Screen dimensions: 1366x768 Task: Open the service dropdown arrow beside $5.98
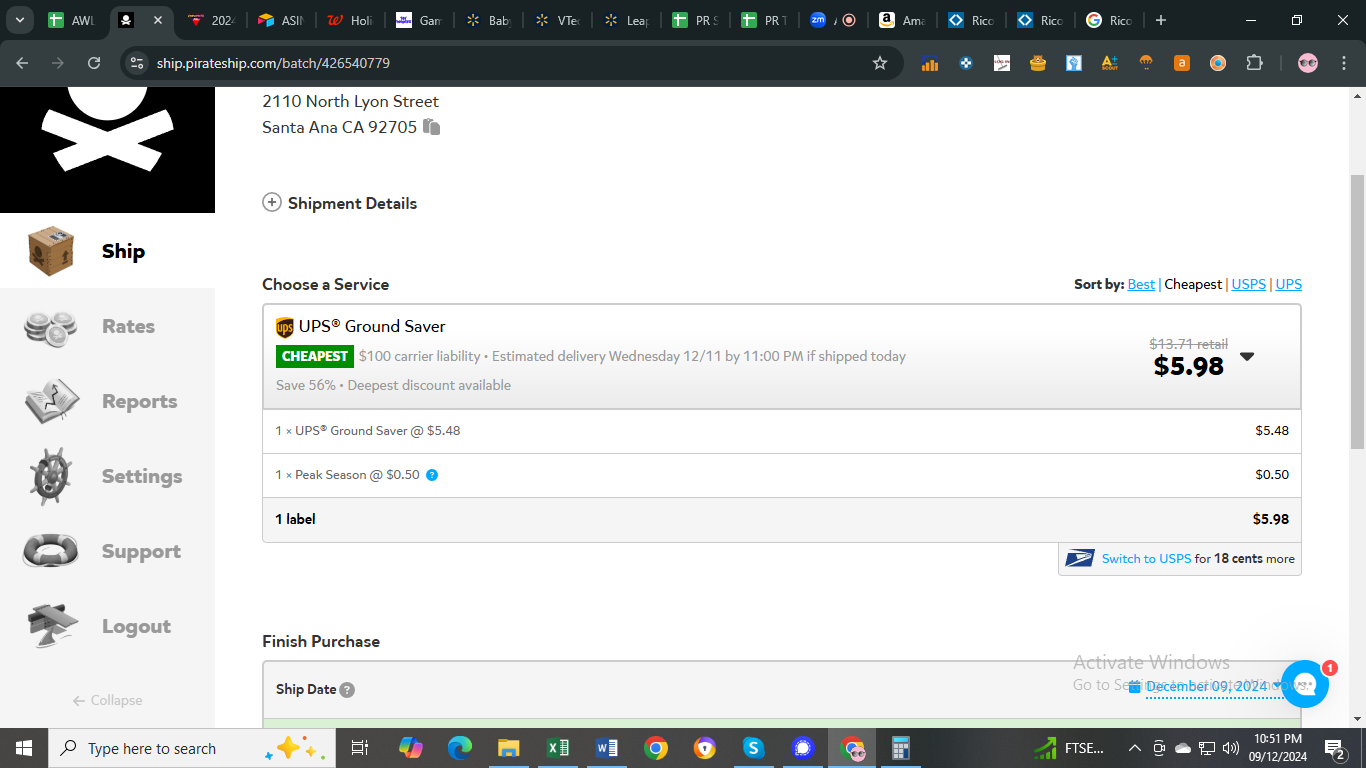pos(1247,357)
